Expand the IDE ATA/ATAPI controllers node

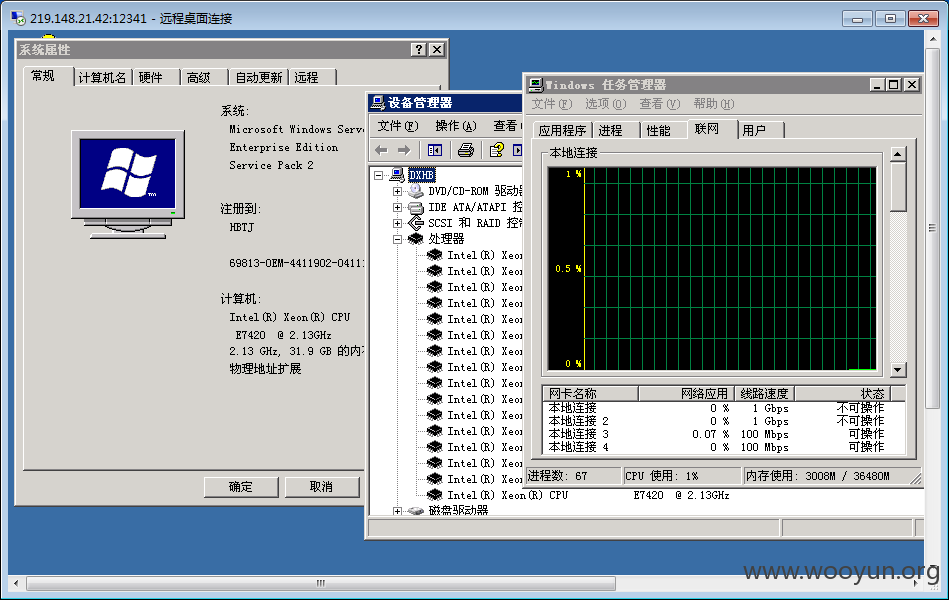click(x=397, y=207)
